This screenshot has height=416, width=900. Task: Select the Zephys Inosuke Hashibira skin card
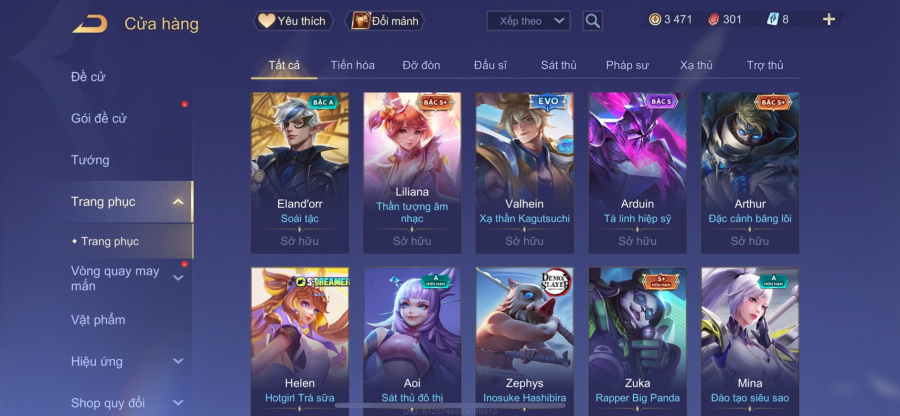pyautogui.click(x=525, y=341)
